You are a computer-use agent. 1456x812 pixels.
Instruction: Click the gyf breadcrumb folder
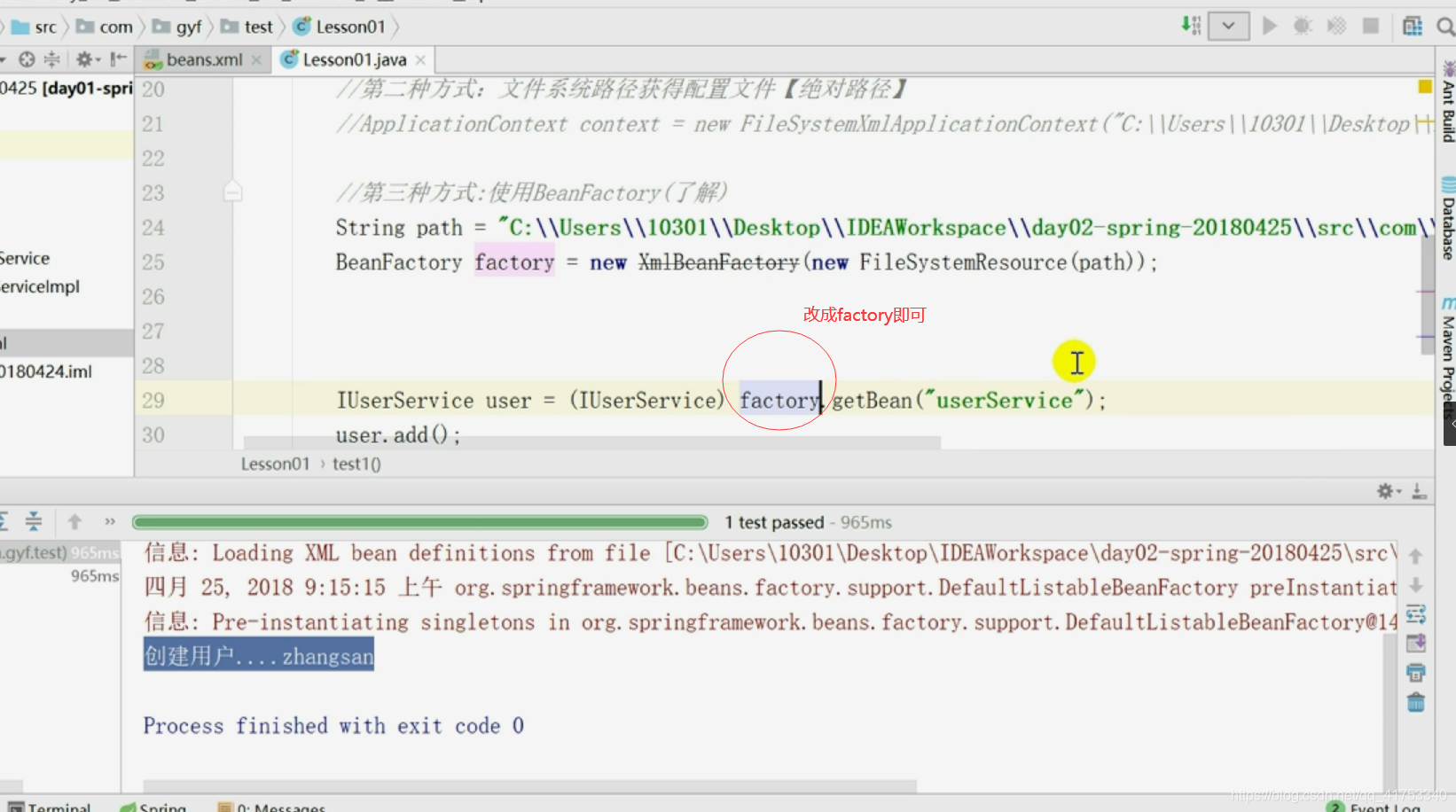click(x=177, y=27)
